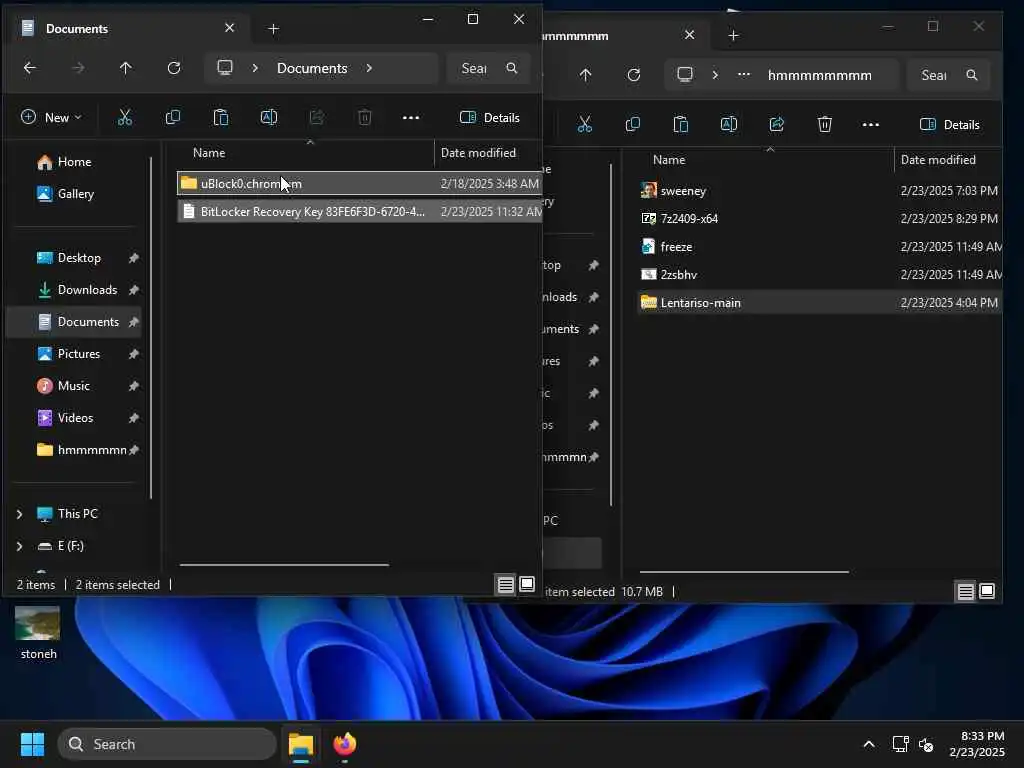Screen dimensions: 1024x768
Task: Click chevron after Documents in address bar
Action: click(369, 68)
